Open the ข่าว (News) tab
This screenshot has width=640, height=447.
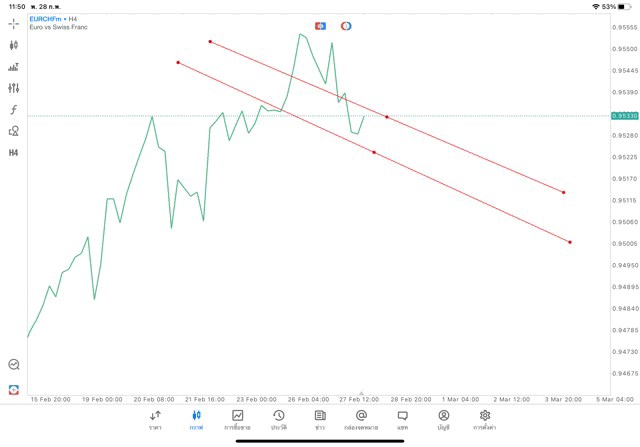(320, 419)
